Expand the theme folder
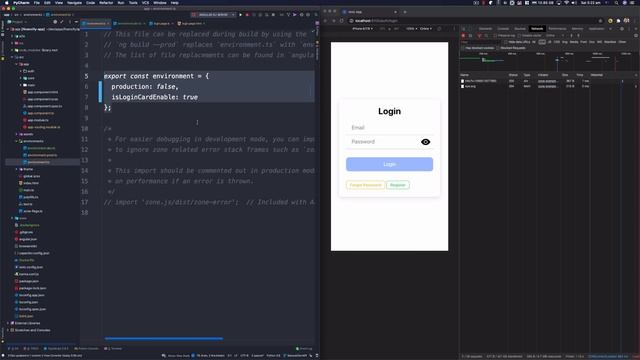The image size is (640, 360). [17, 169]
